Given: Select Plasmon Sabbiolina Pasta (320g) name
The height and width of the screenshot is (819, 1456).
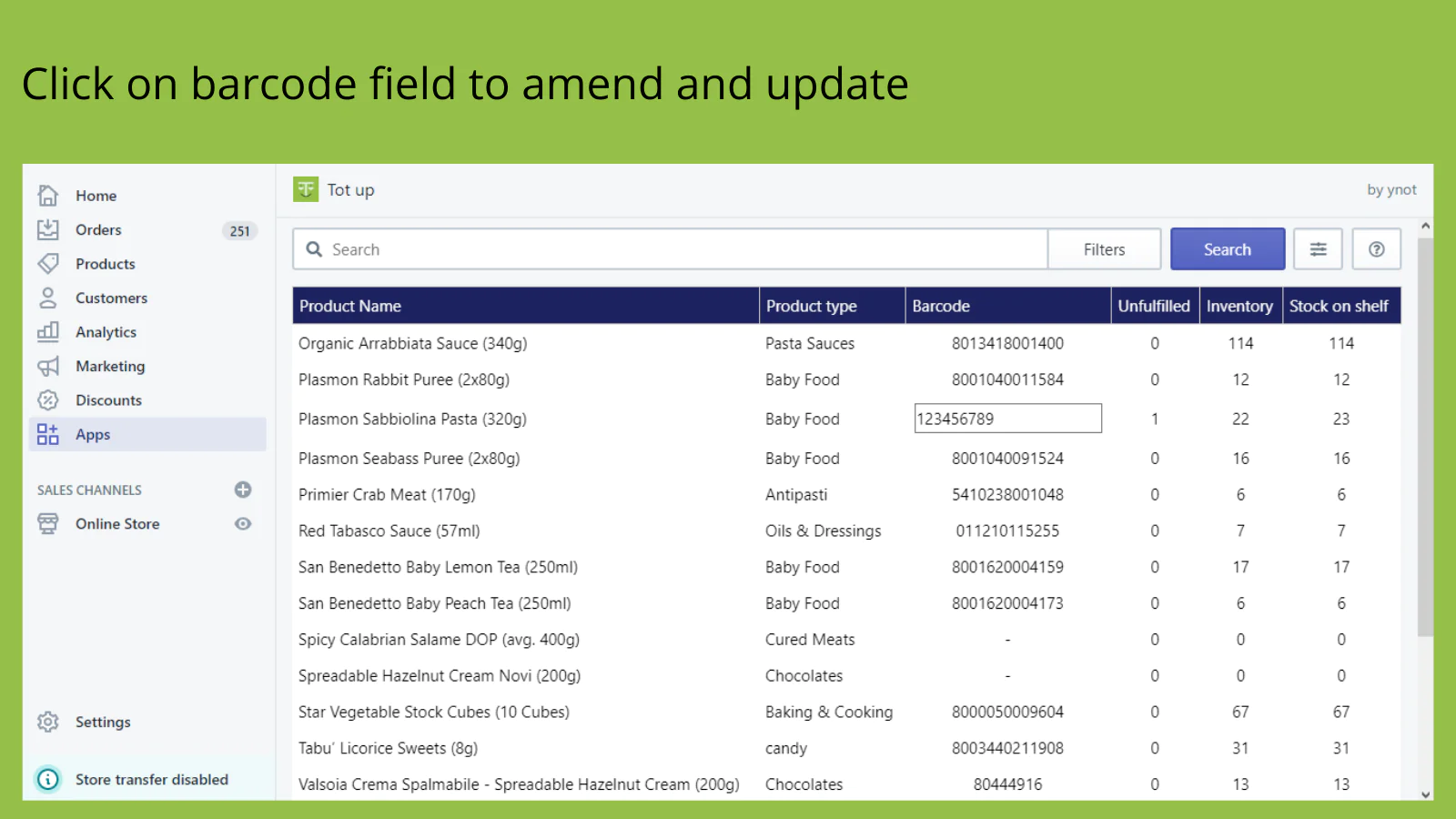Looking at the screenshot, I should (x=412, y=419).
